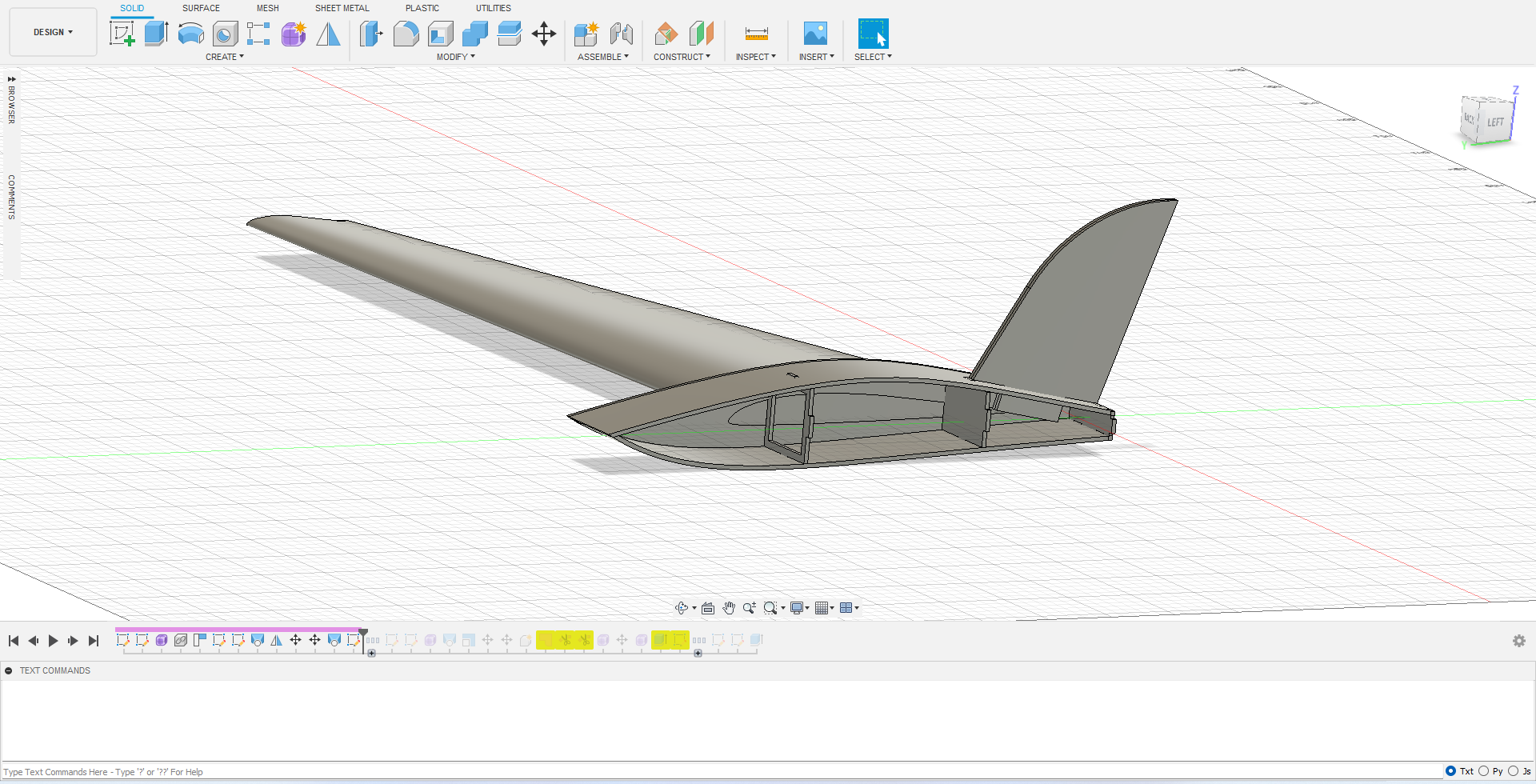Open the Sheet Metal tab
This screenshot has width=1536, height=784.
342,8
